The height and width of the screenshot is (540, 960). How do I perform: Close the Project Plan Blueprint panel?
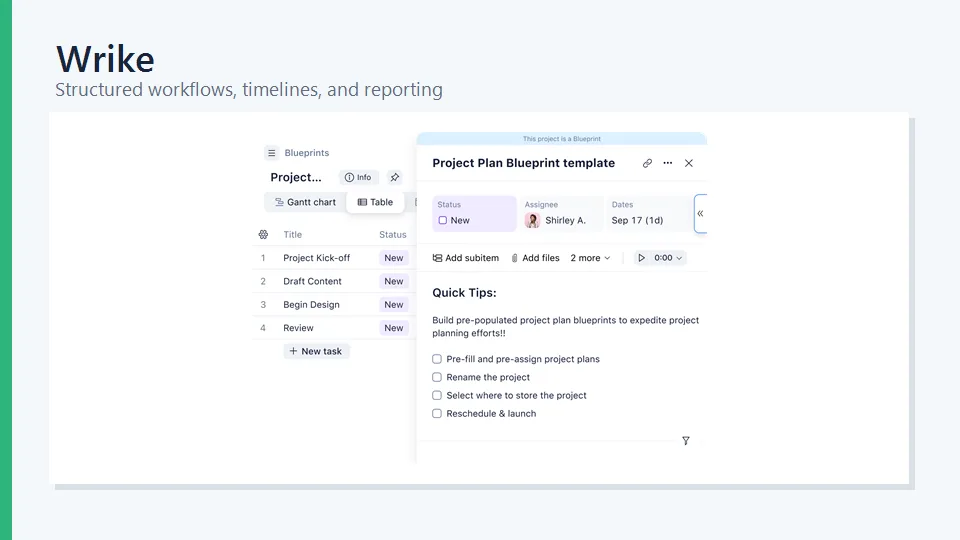689,163
